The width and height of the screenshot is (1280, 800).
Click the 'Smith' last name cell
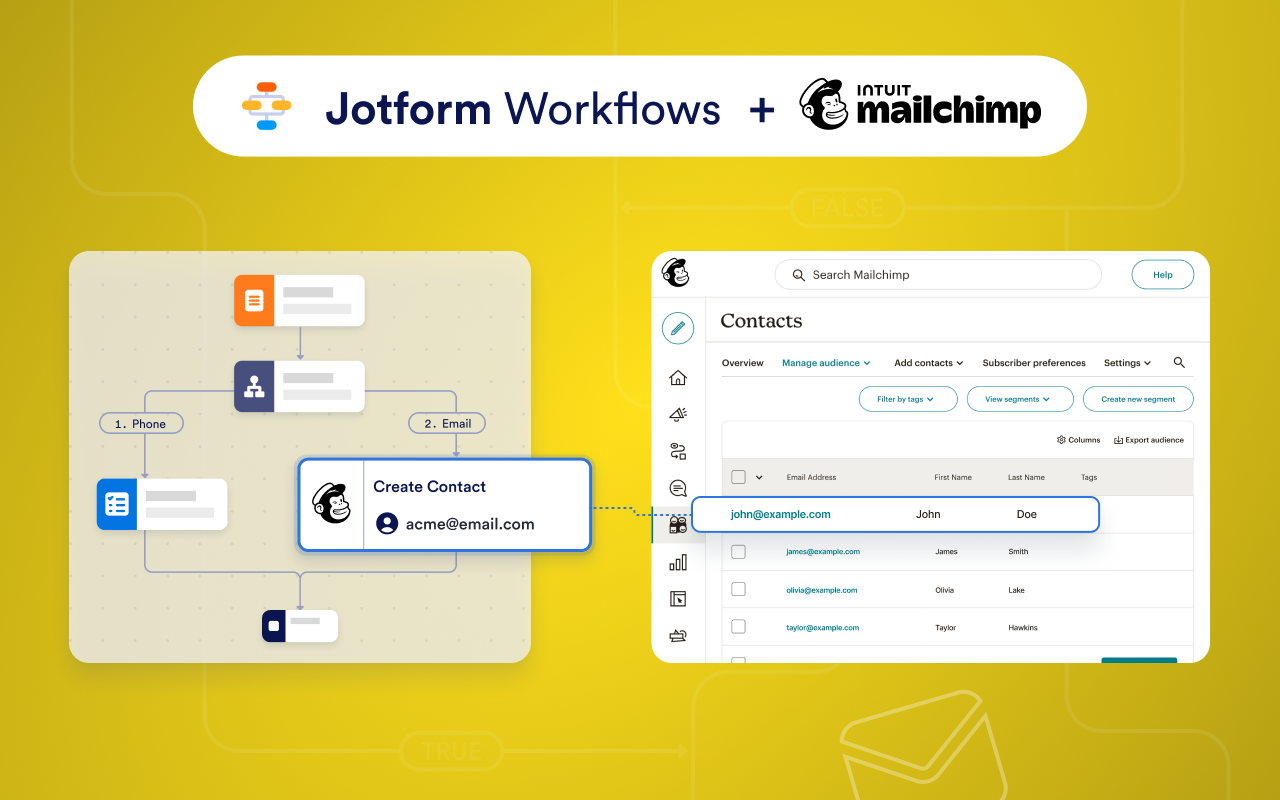point(1018,552)
